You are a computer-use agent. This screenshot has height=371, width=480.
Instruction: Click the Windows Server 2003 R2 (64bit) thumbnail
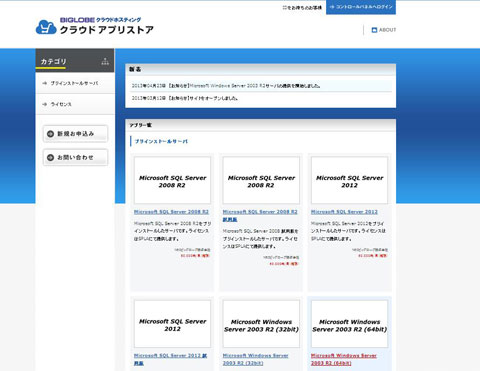[349, 324]
